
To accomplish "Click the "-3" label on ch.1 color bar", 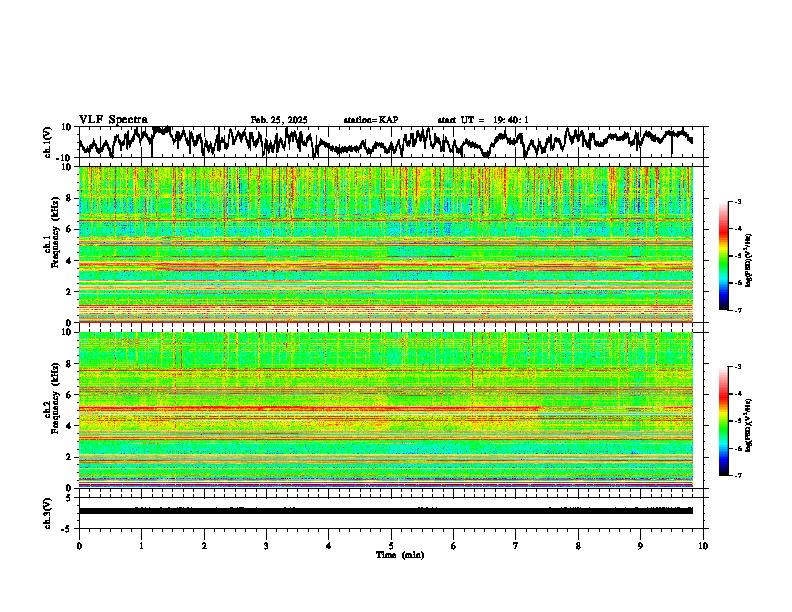I will click(x=737, y=201).
